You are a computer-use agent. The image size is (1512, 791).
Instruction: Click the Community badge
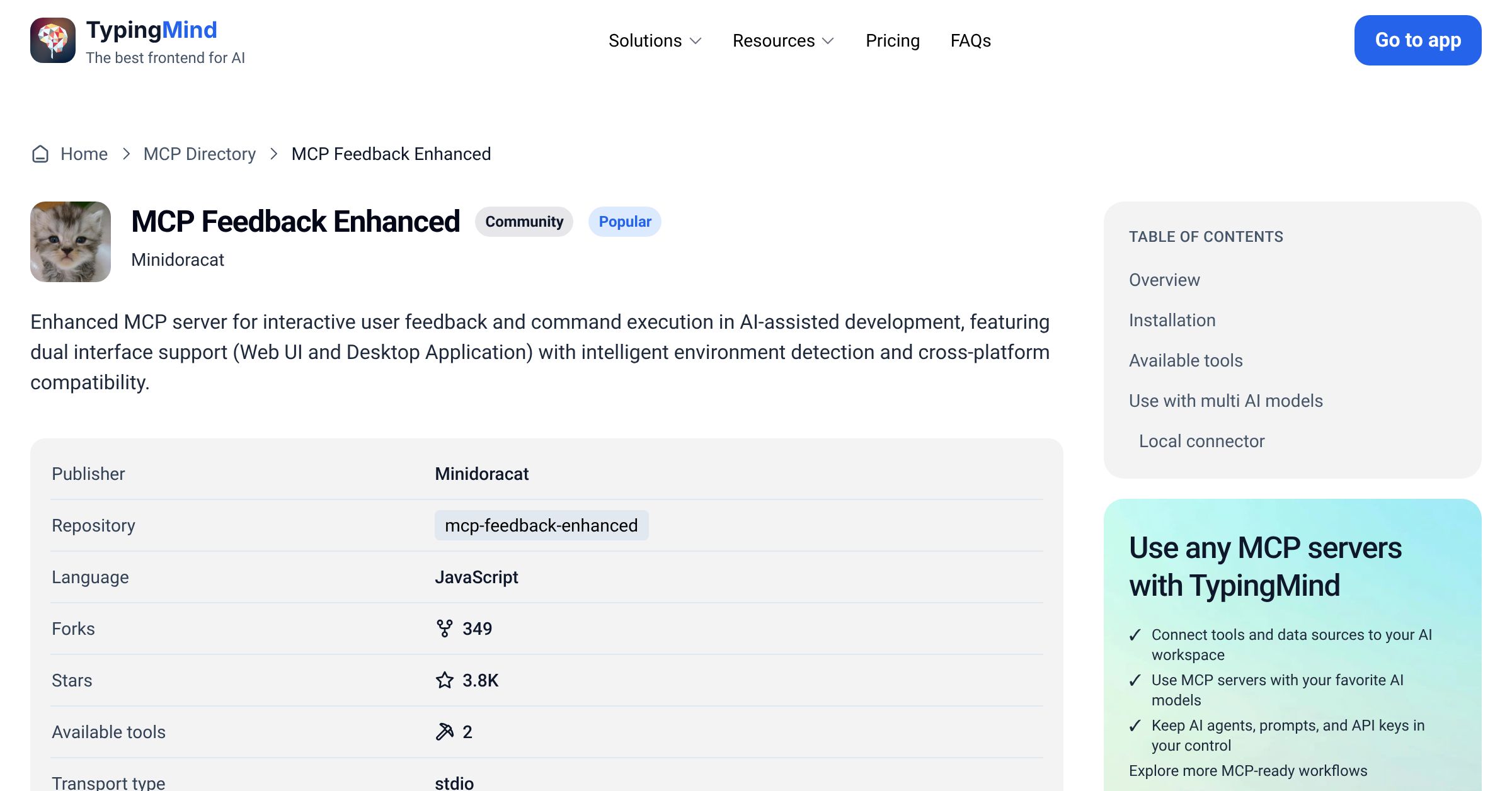pos(524,222)
